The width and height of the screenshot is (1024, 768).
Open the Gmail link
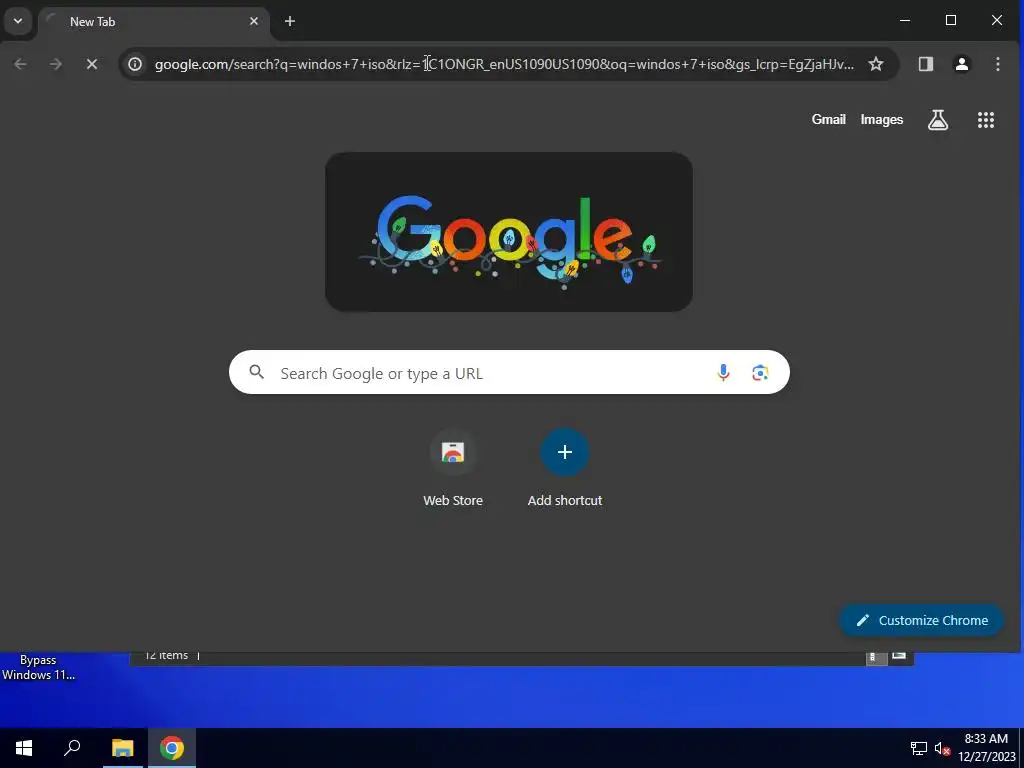point(828,120)
